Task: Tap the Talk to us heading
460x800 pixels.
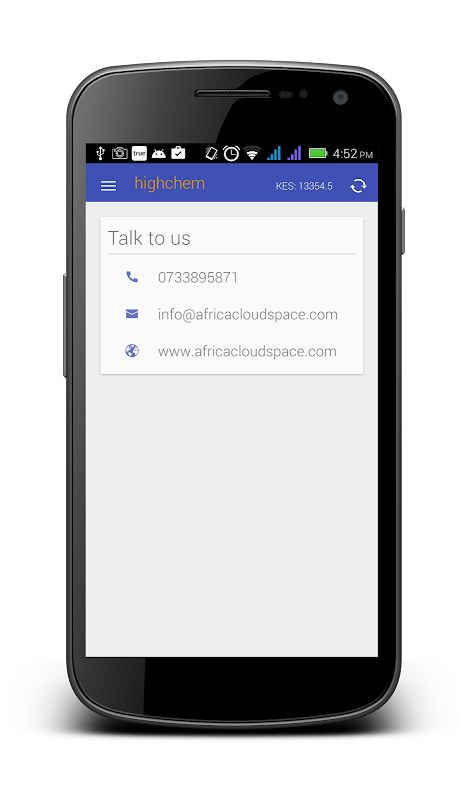Action: pyautogui.click(x=149, y=238)
